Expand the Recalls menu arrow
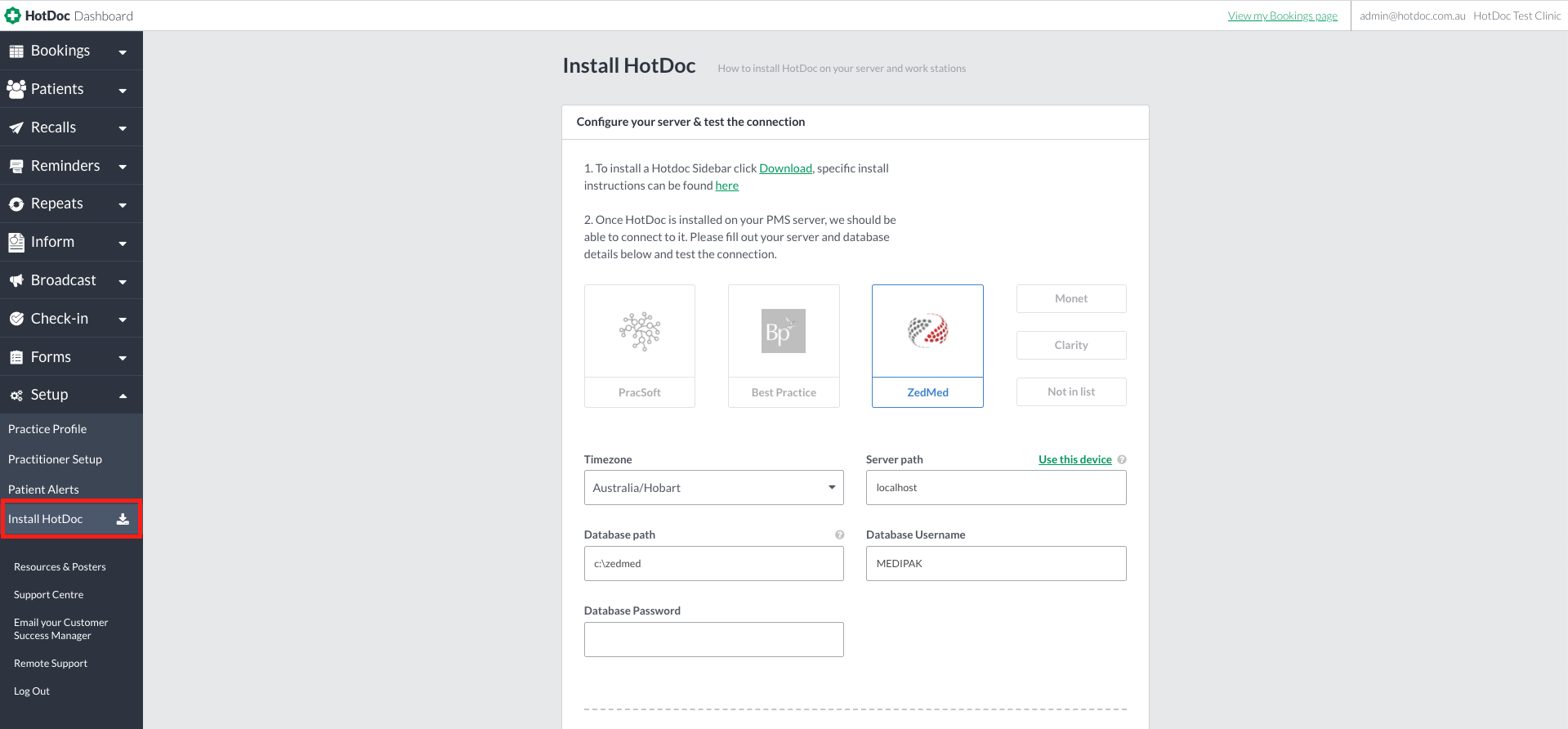Viewport: 1568px width, 729px height. point(123,128)
